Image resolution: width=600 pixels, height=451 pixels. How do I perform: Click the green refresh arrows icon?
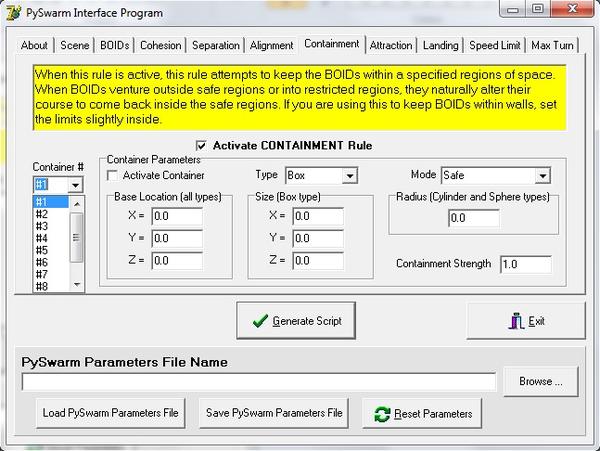382,414
